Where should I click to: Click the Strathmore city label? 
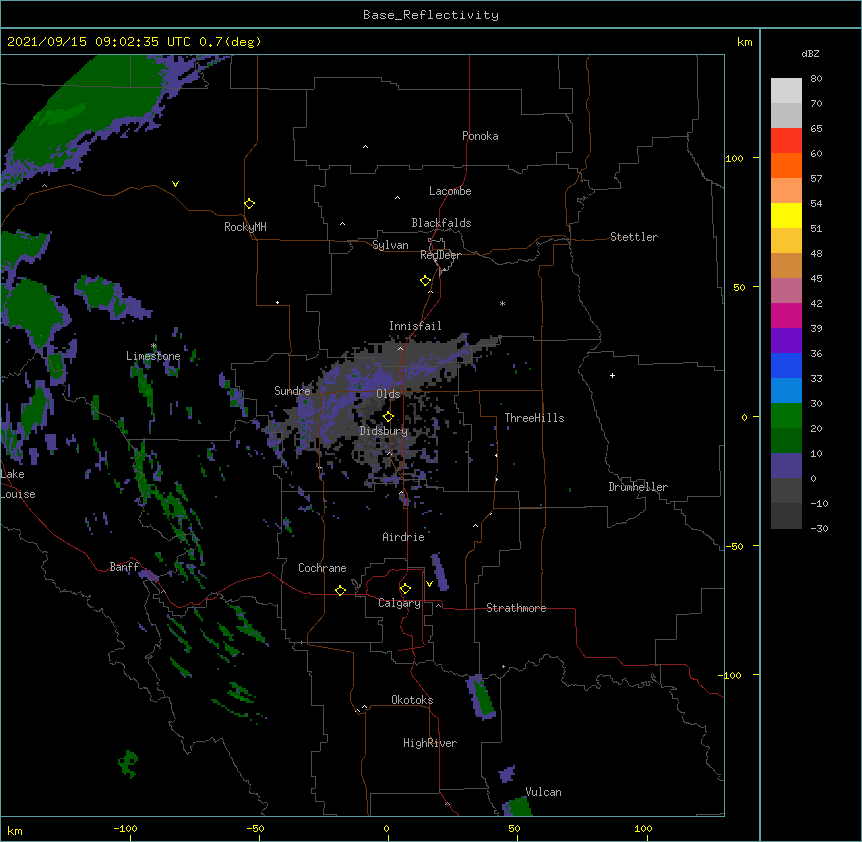click(x=516, y=608)
